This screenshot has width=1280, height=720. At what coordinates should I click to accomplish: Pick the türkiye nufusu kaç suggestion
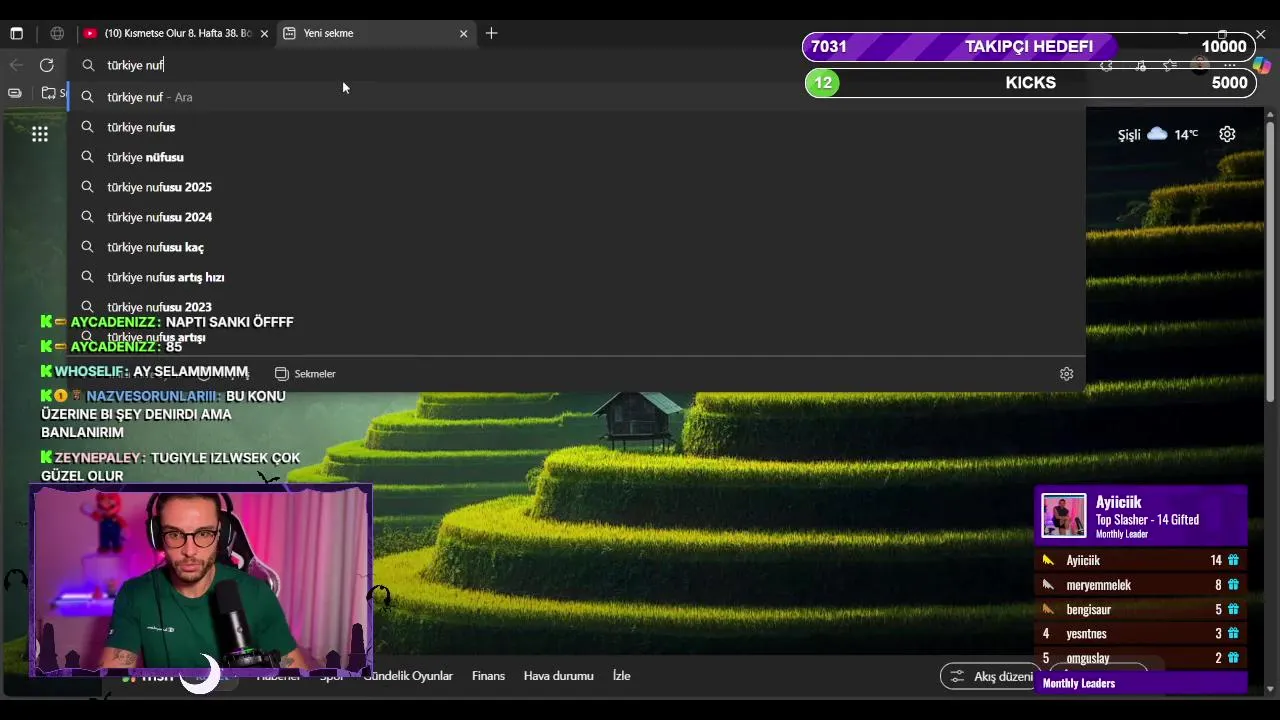[x=576, y=247]
